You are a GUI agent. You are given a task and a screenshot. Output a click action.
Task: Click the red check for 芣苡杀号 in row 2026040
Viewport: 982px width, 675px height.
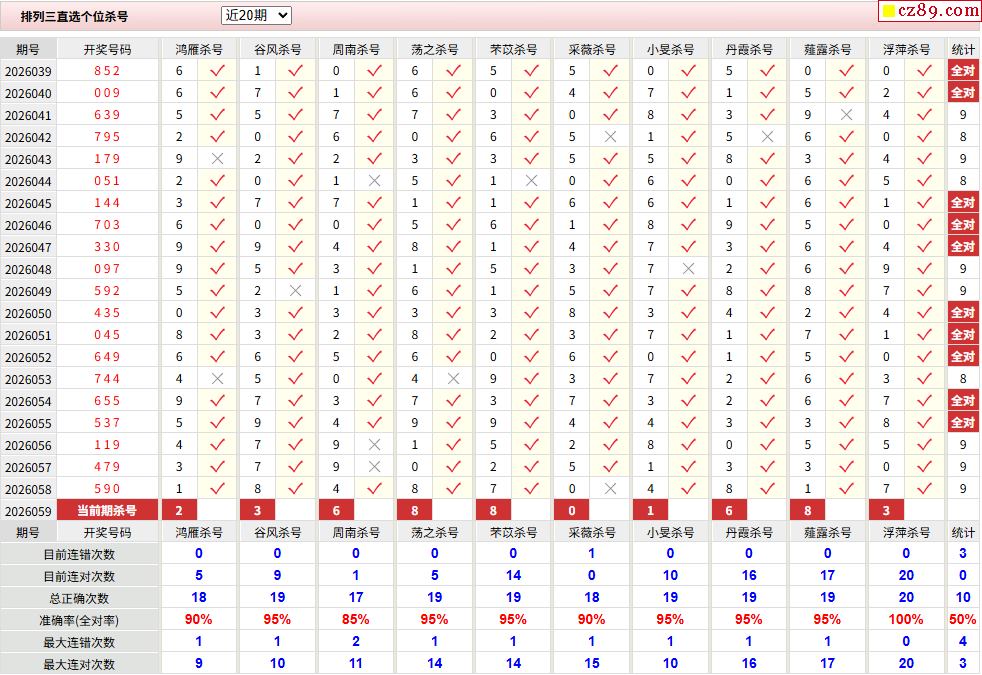tap(532, 93)
